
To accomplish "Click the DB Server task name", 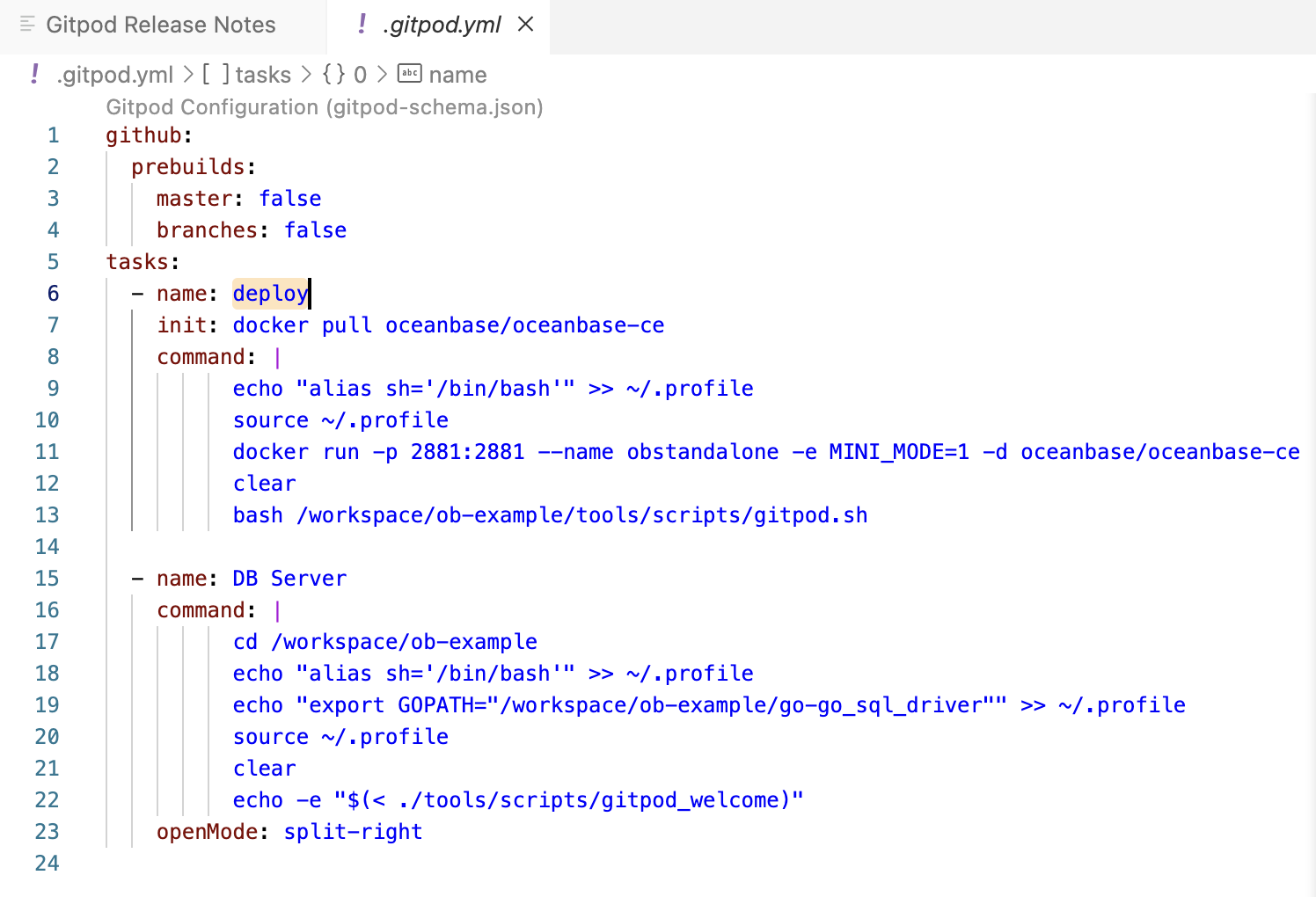I will (289, 579).
